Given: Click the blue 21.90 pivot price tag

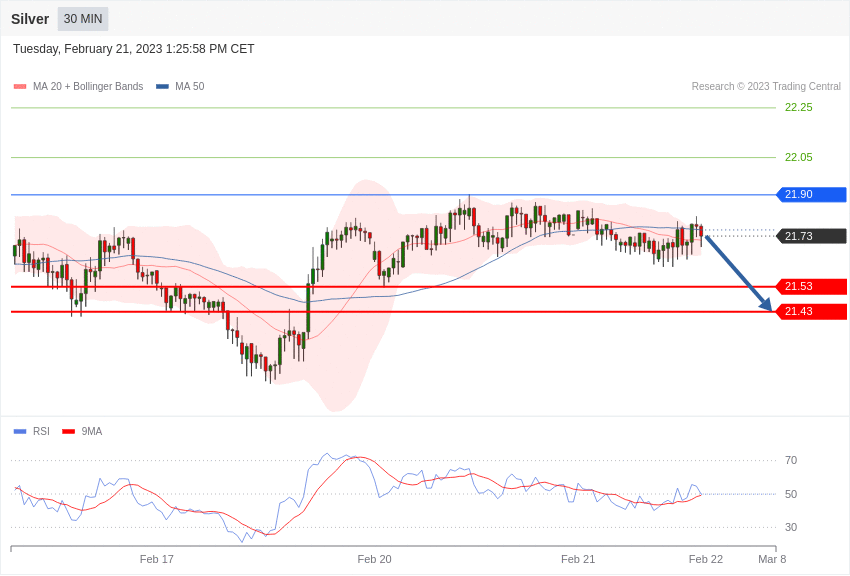Looking at the screenshot, I should [812, 194].
